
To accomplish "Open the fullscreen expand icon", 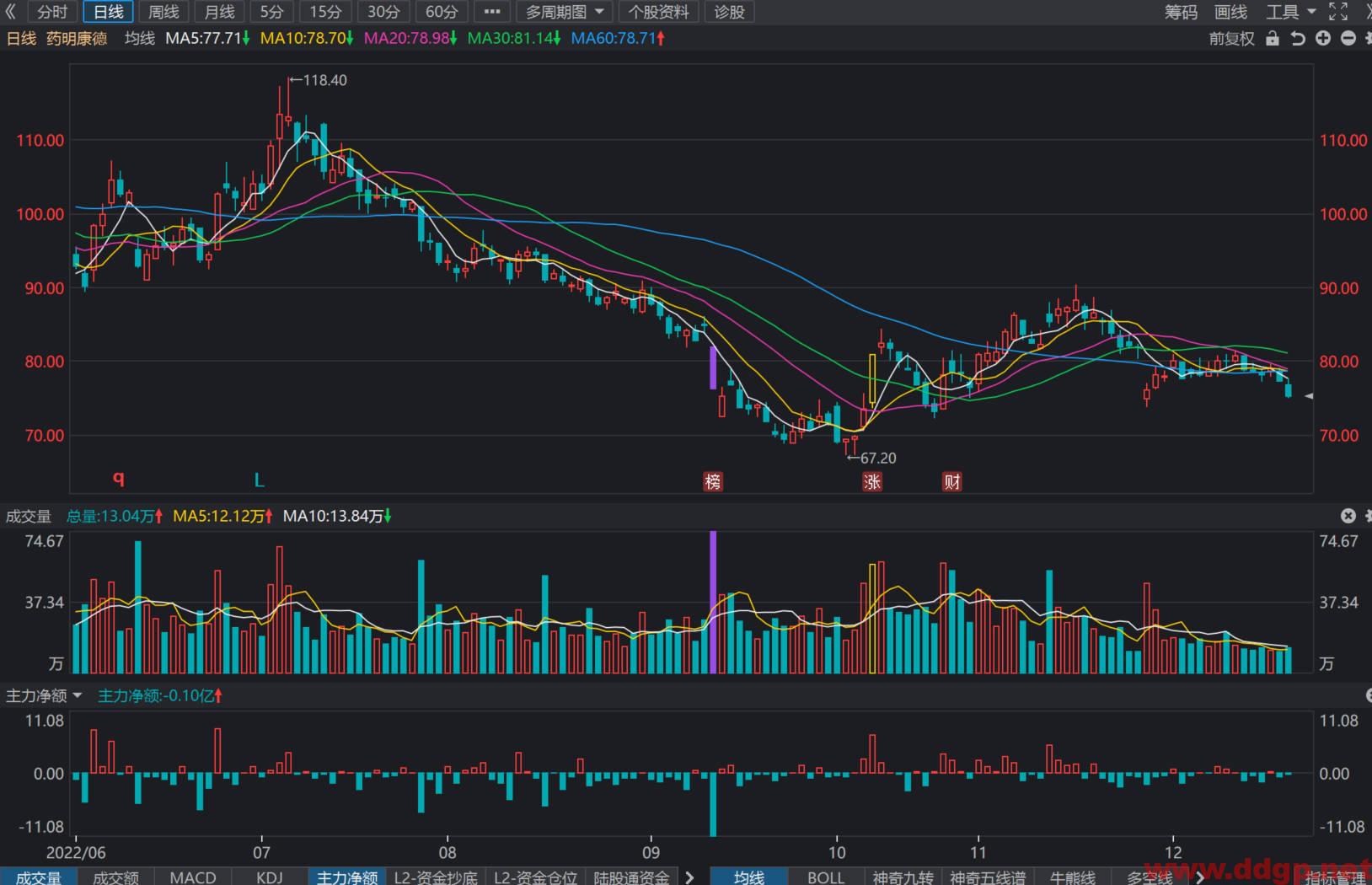I will [1337, 12].
